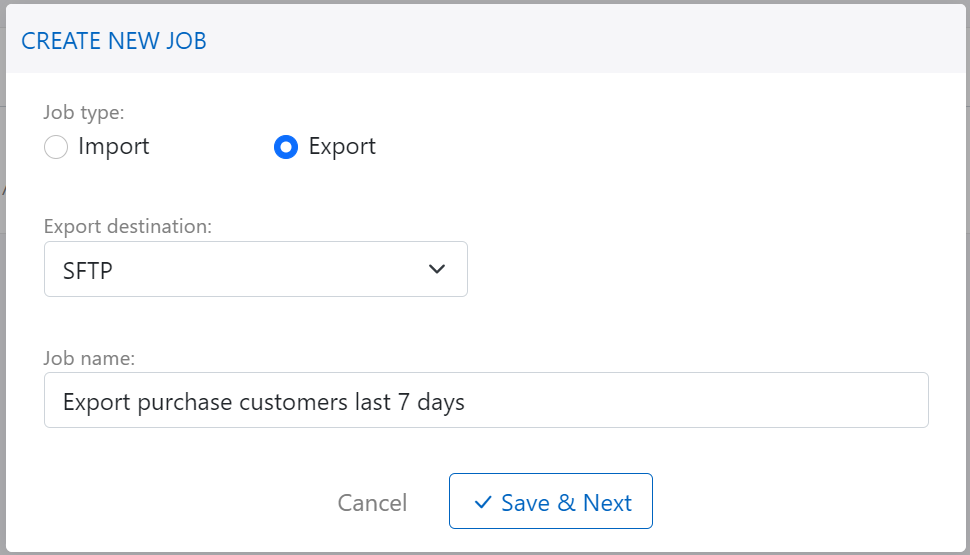This screenshot has height=555, width=970.
Task: Click the checkmark icon on Save & Next
Action: click(483, 502)
